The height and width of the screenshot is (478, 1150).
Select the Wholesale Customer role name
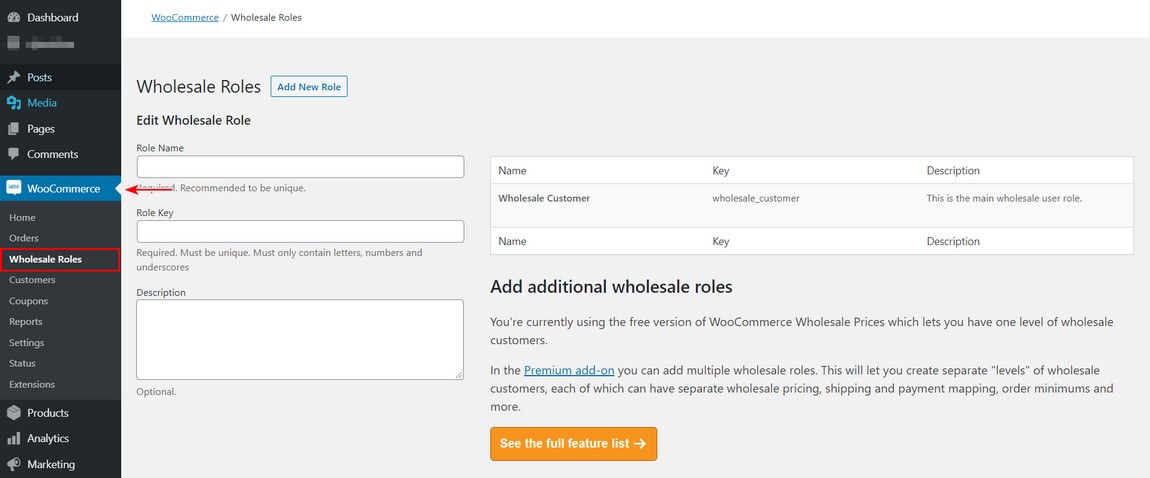coord(544,198)
